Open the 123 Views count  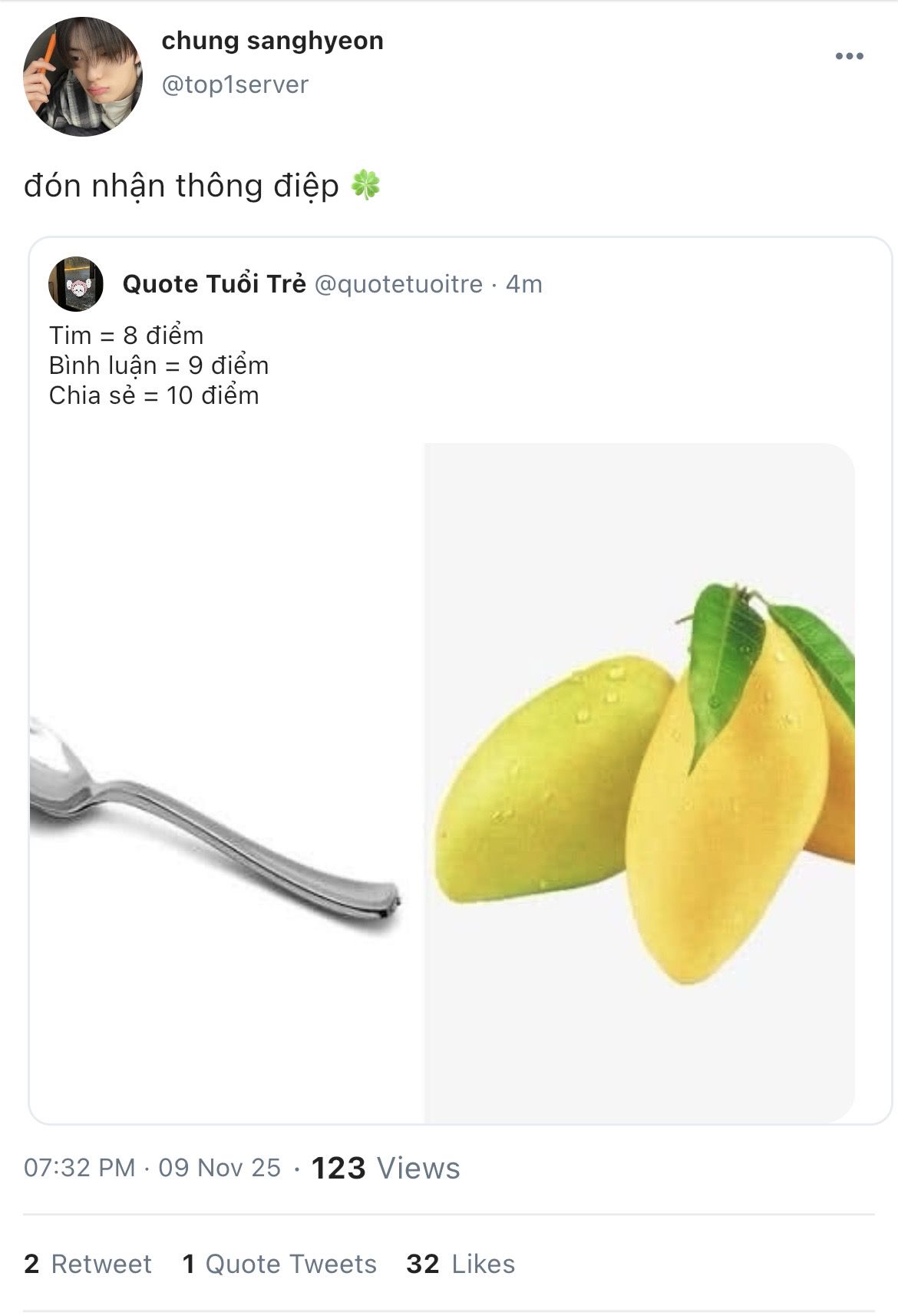point(385,1168)
